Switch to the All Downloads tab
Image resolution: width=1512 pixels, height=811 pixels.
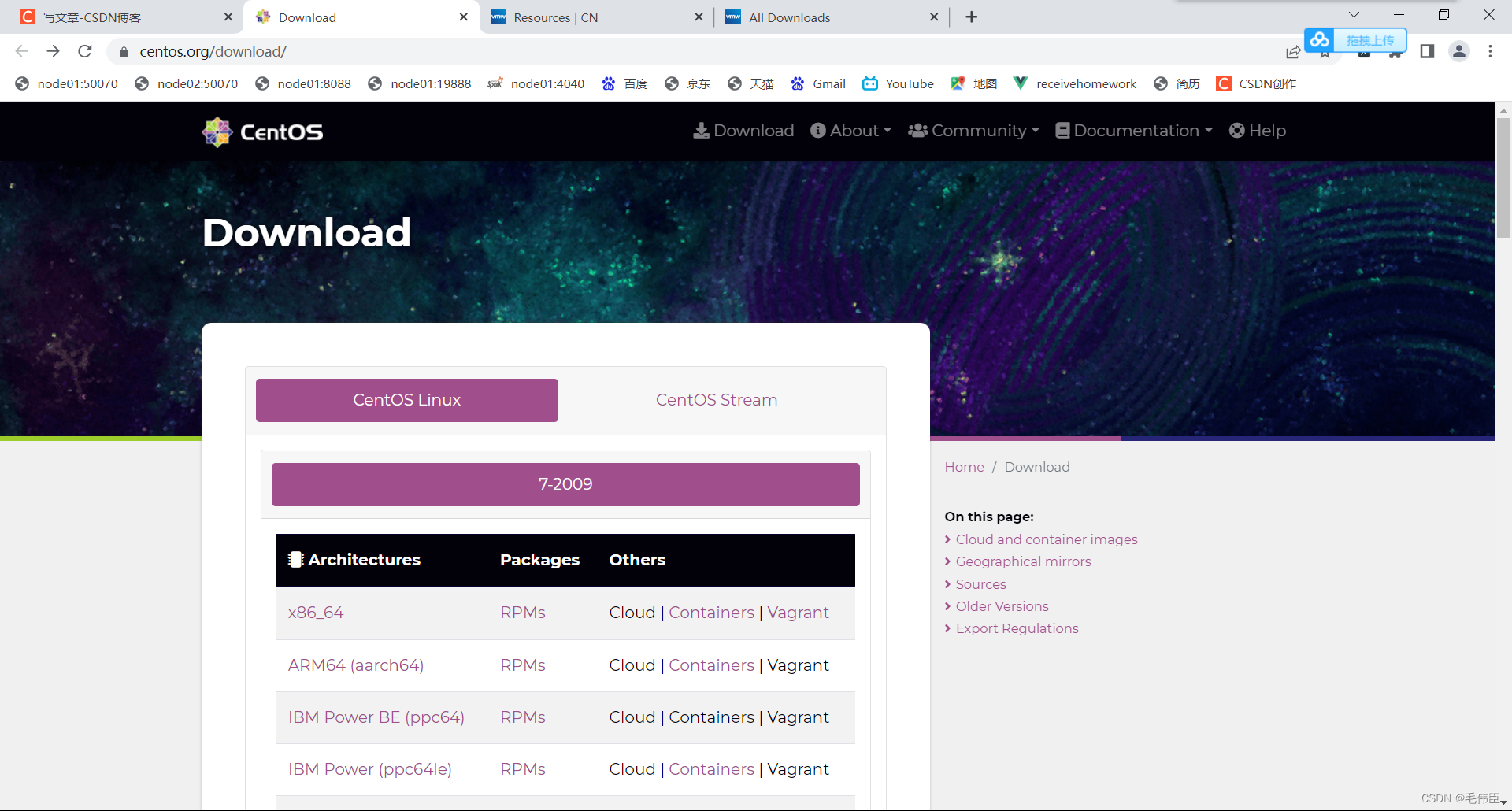[831, 17]
